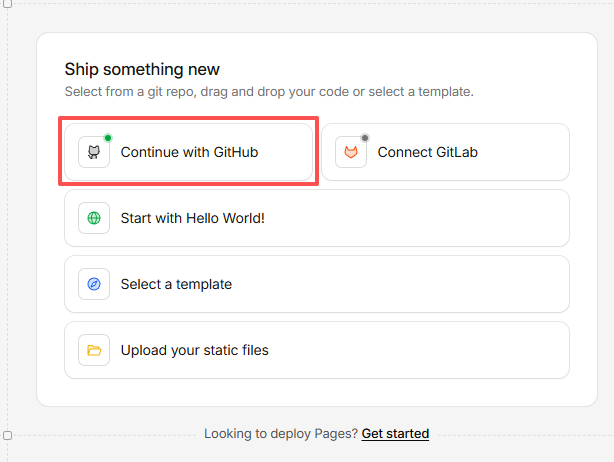Click the Ship something new heading
The width and height of the screenshot is (614, 462).
[142, 69]
